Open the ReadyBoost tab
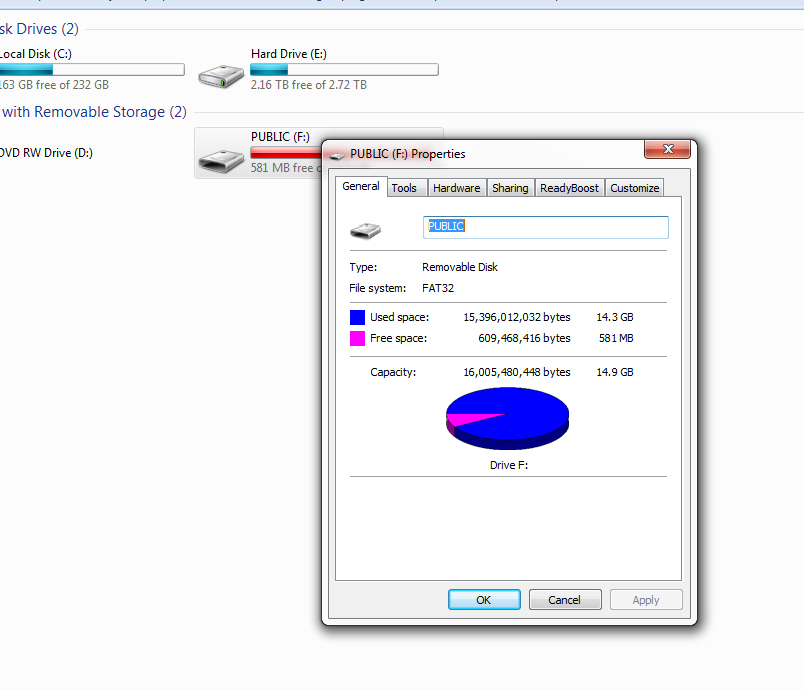The image size is (804, 690). pyautogui.click(x=569, y=188)
